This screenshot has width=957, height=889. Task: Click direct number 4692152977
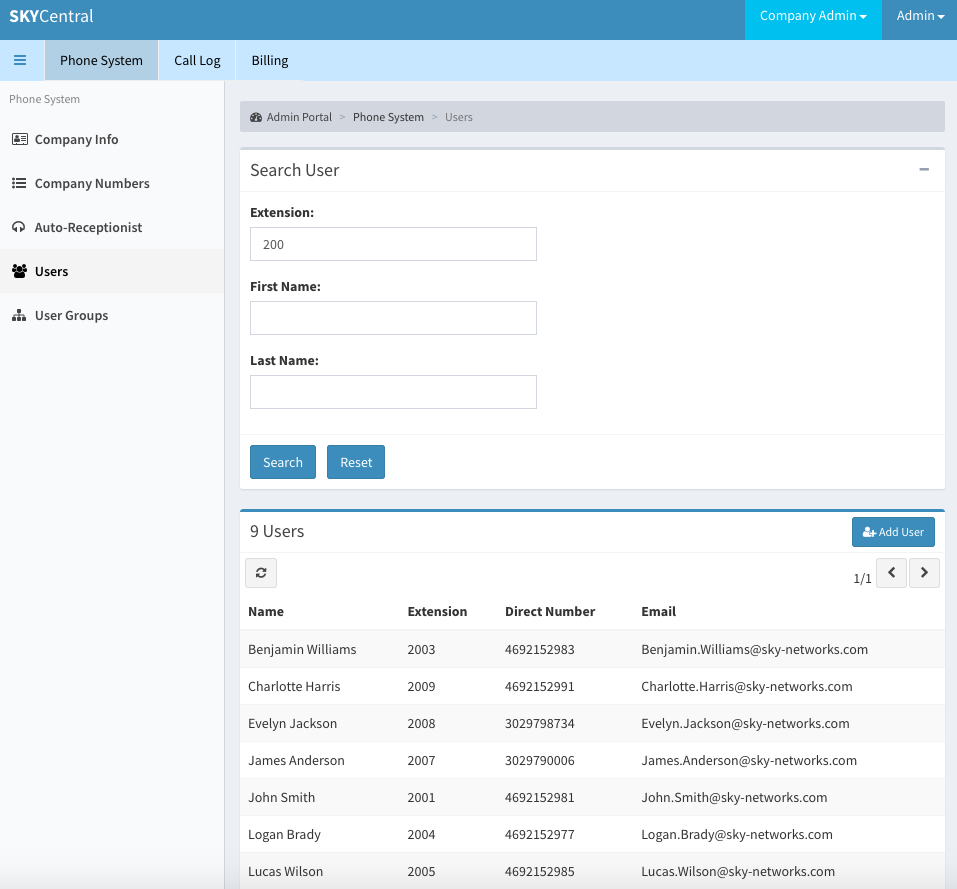[x=540, y=835]
